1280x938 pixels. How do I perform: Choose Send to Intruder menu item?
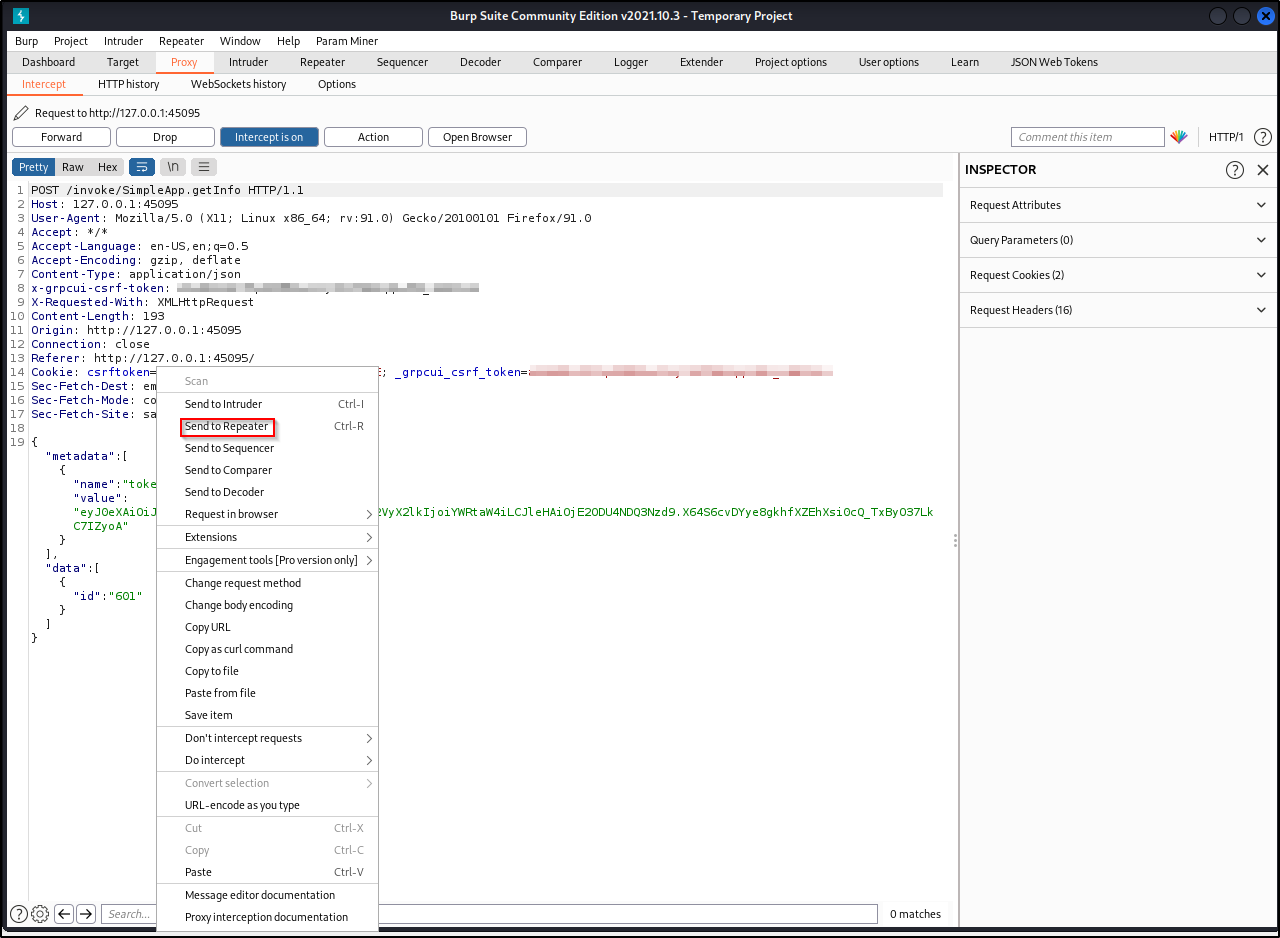pyautogui.click(x=267, y=404)
